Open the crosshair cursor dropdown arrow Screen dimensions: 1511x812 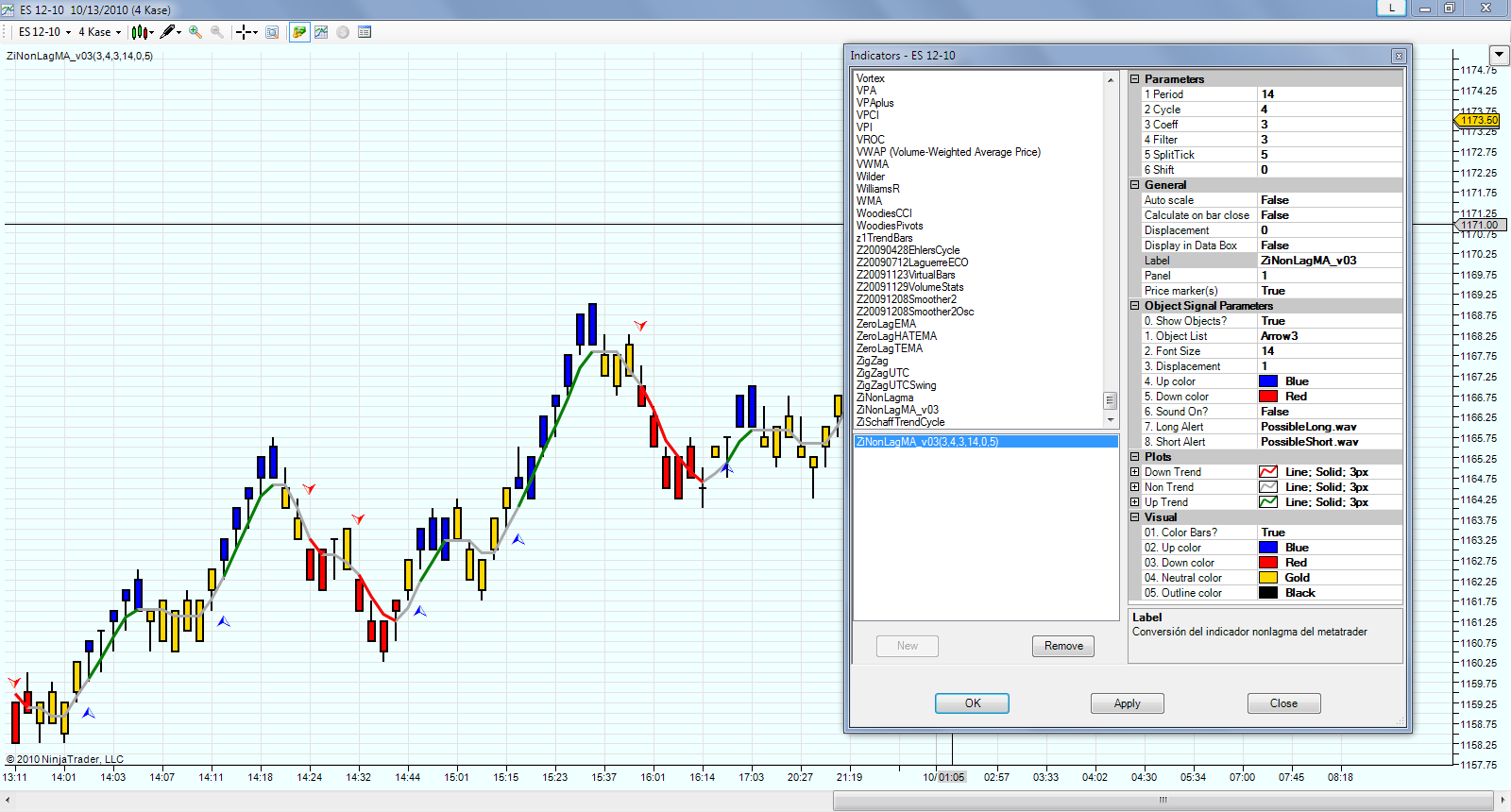(x=255, y=32)
